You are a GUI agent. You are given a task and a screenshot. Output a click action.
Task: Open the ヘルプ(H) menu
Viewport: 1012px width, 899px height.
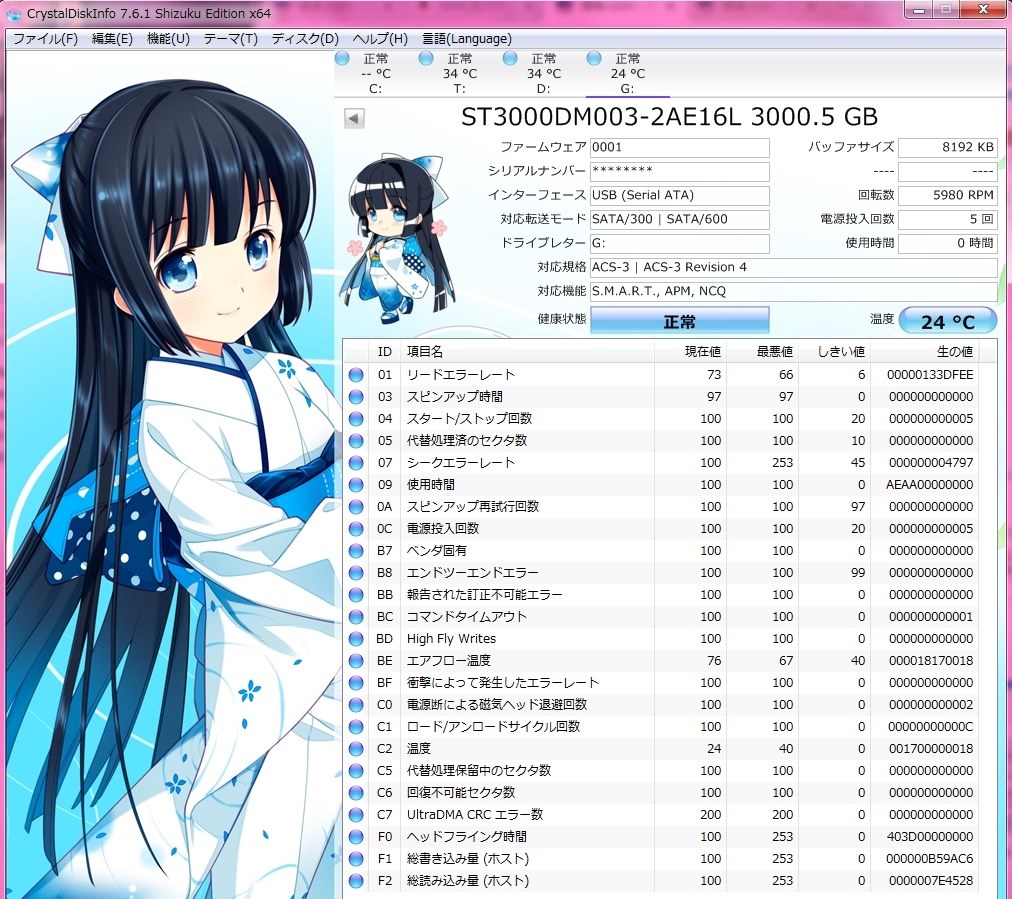point(380,39)
